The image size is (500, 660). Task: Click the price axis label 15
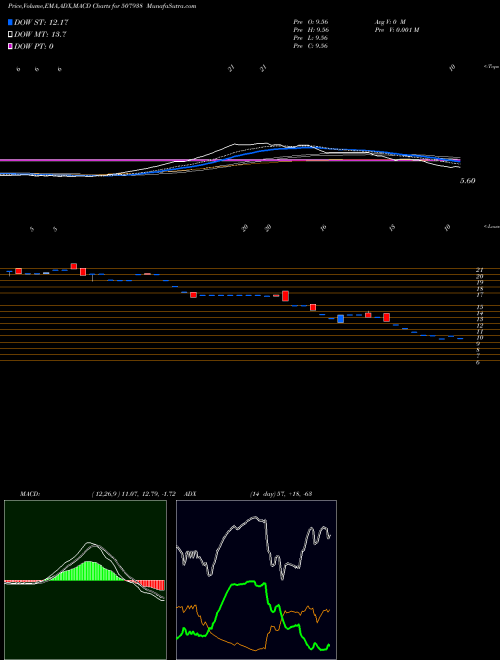click(x=479, y=307)
